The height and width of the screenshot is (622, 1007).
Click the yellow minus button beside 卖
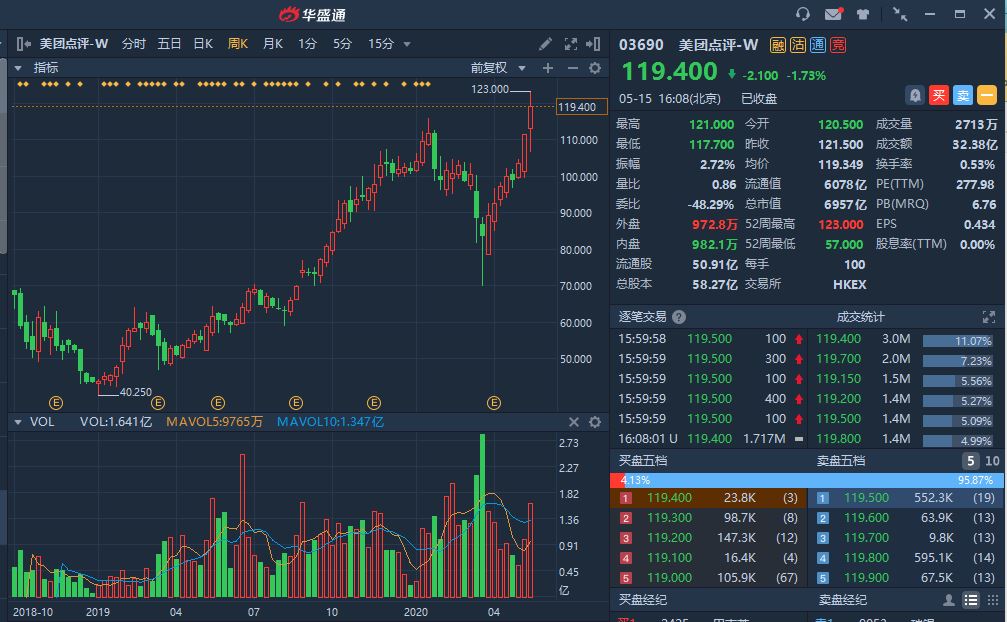click(986, 95)
